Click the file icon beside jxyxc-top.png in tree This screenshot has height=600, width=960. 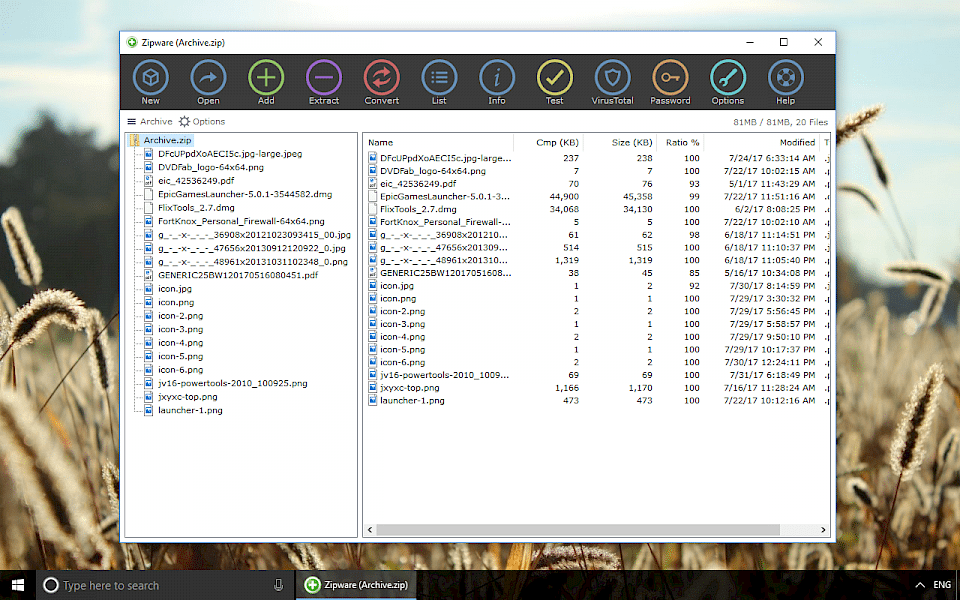tap(148, 397)
